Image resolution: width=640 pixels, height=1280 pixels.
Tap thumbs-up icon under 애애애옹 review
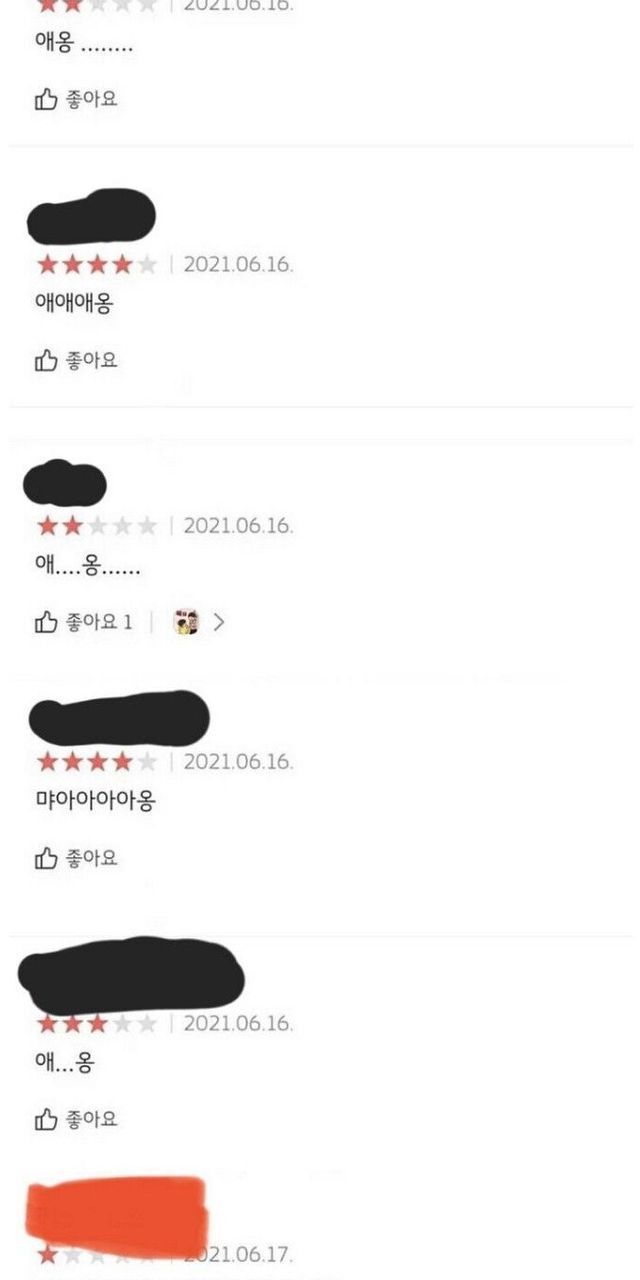pyautogui.click(x=46, y=360)
